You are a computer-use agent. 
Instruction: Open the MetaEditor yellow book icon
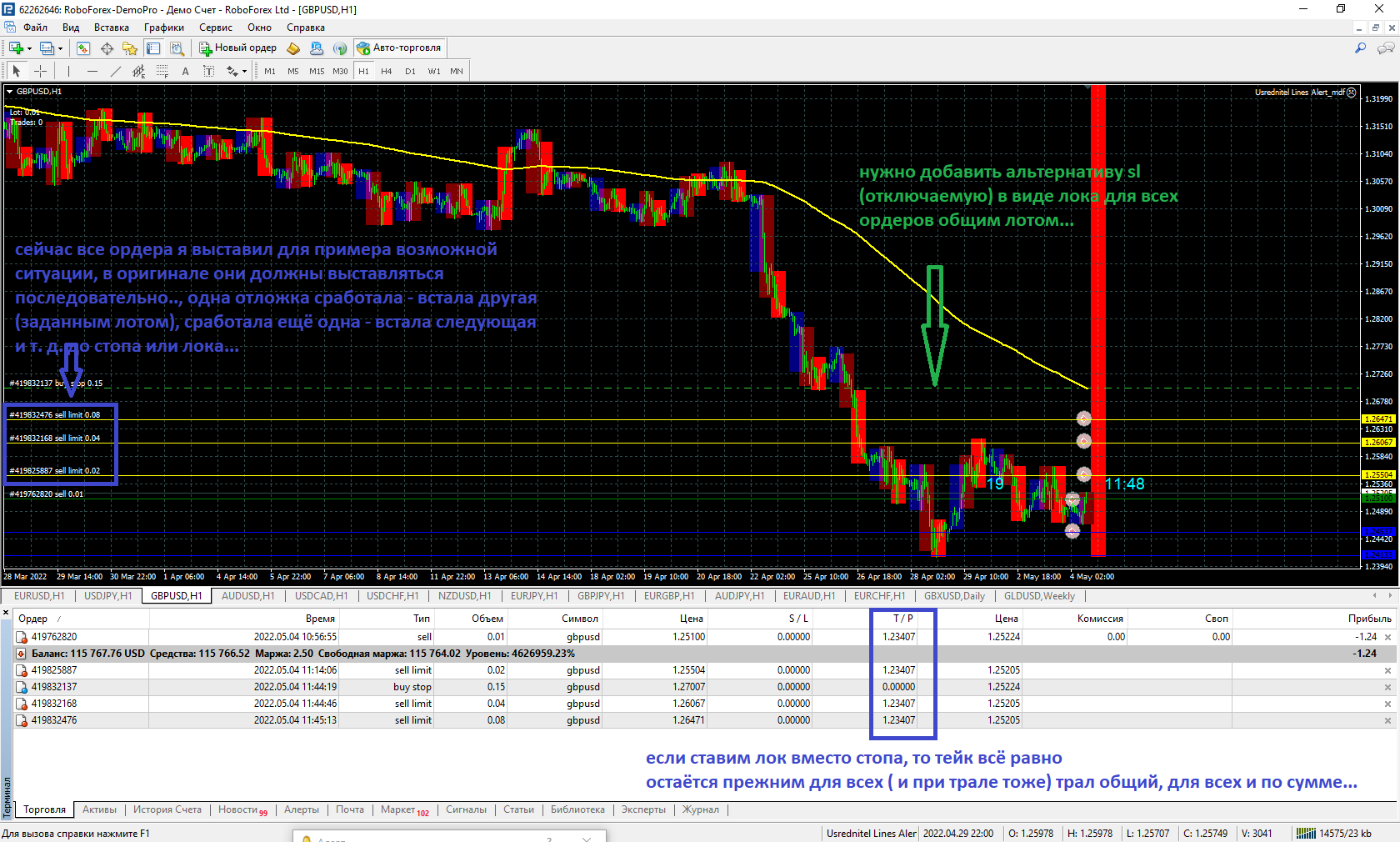pos(293,48)
